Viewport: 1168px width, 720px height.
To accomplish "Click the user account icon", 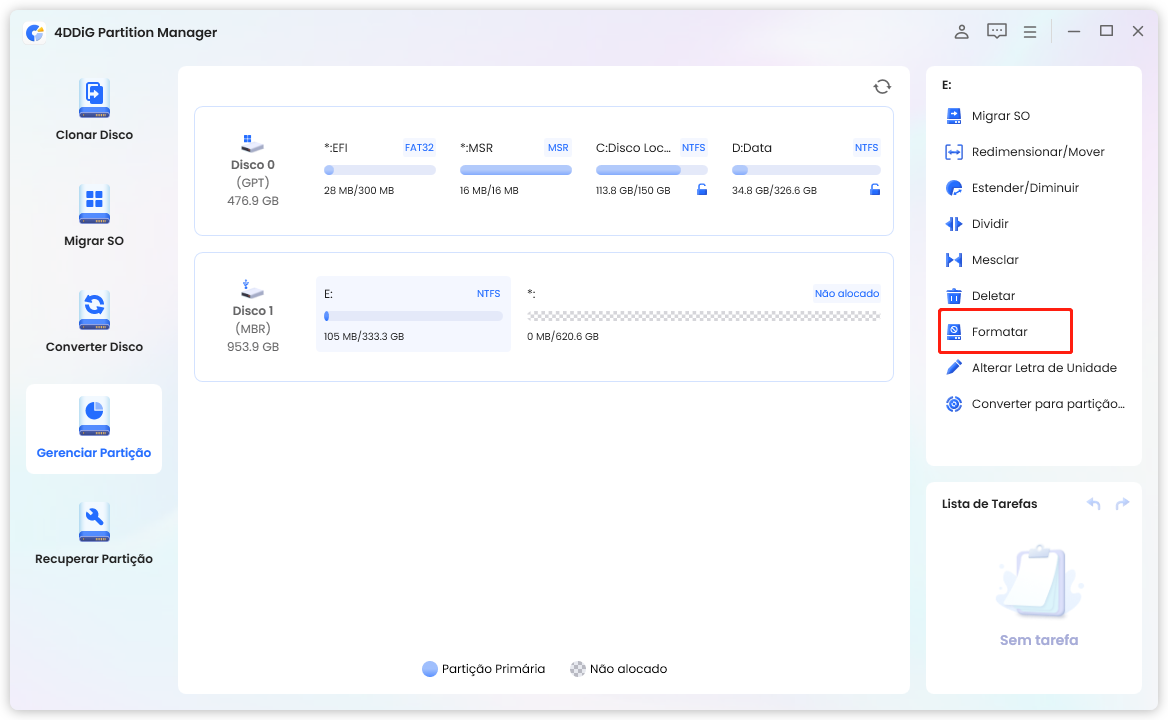I will (961, 32).
